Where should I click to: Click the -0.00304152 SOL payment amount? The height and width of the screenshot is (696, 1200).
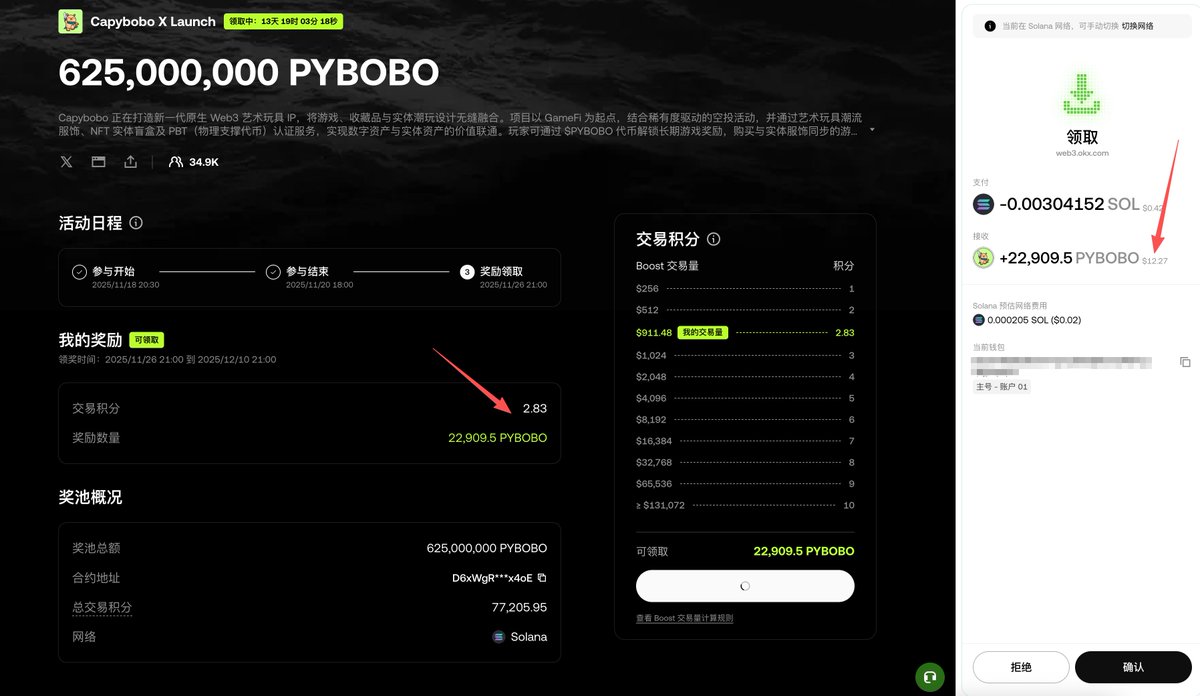pyautogui.click(x=1069, y=204)
